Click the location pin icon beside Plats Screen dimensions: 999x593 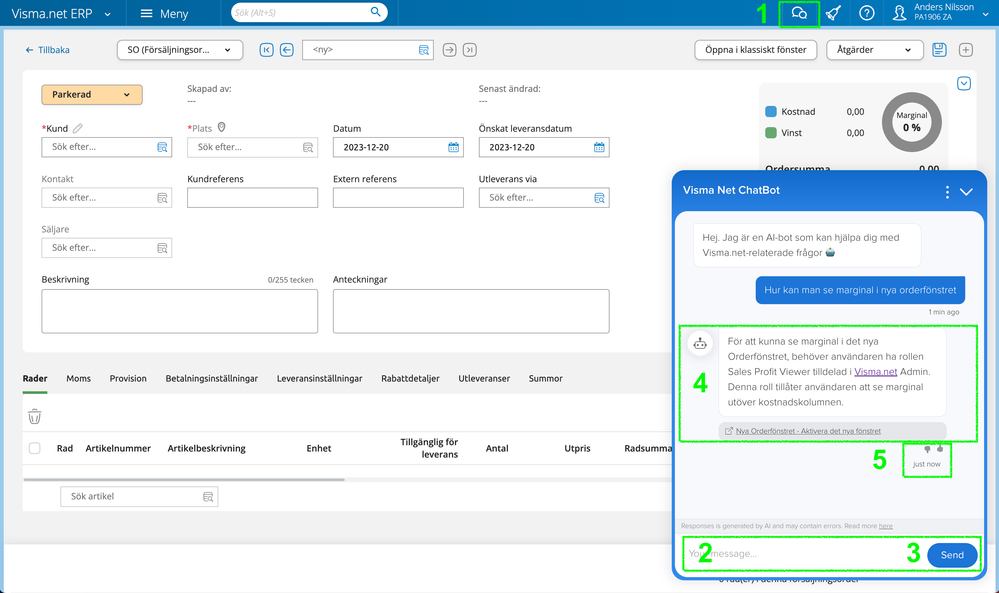coord(221,127)
